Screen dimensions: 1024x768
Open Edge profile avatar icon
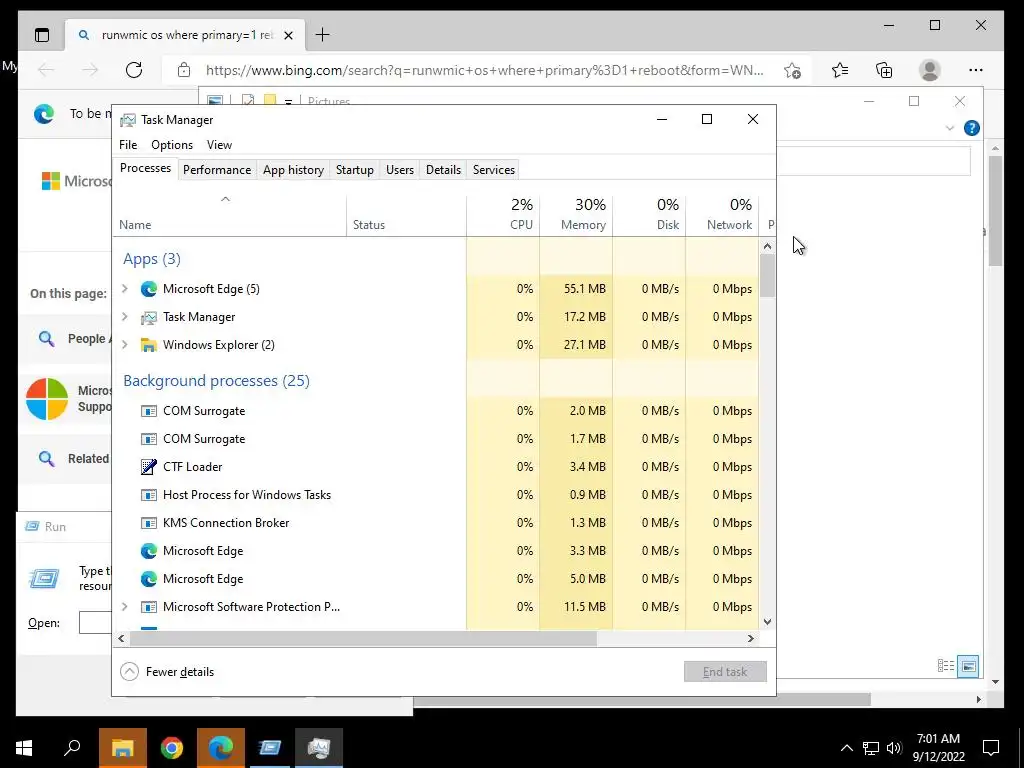[x=929, y=70]
